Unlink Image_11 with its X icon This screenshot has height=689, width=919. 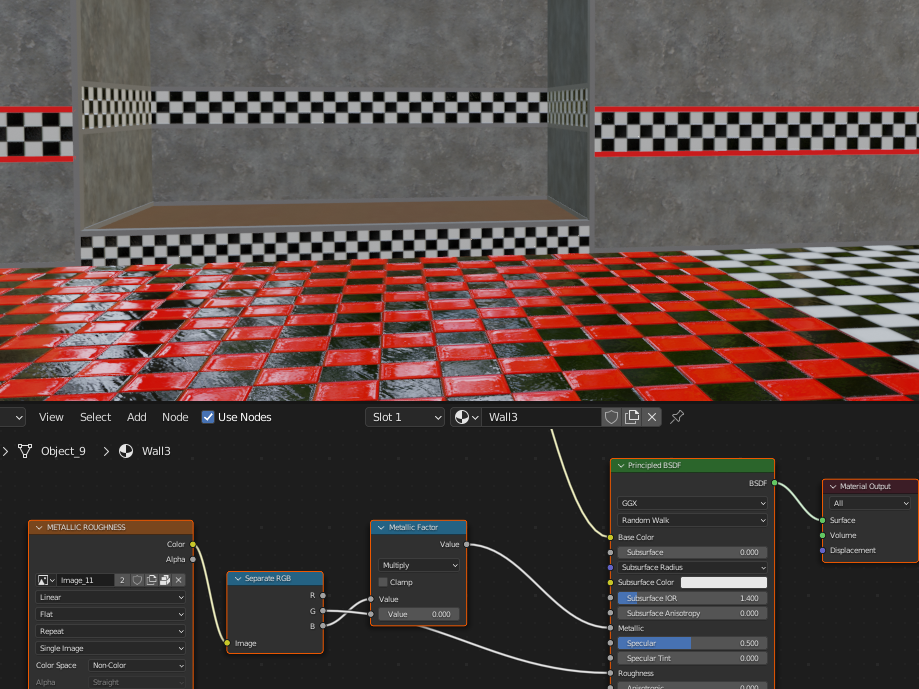[x=179, y=580]
